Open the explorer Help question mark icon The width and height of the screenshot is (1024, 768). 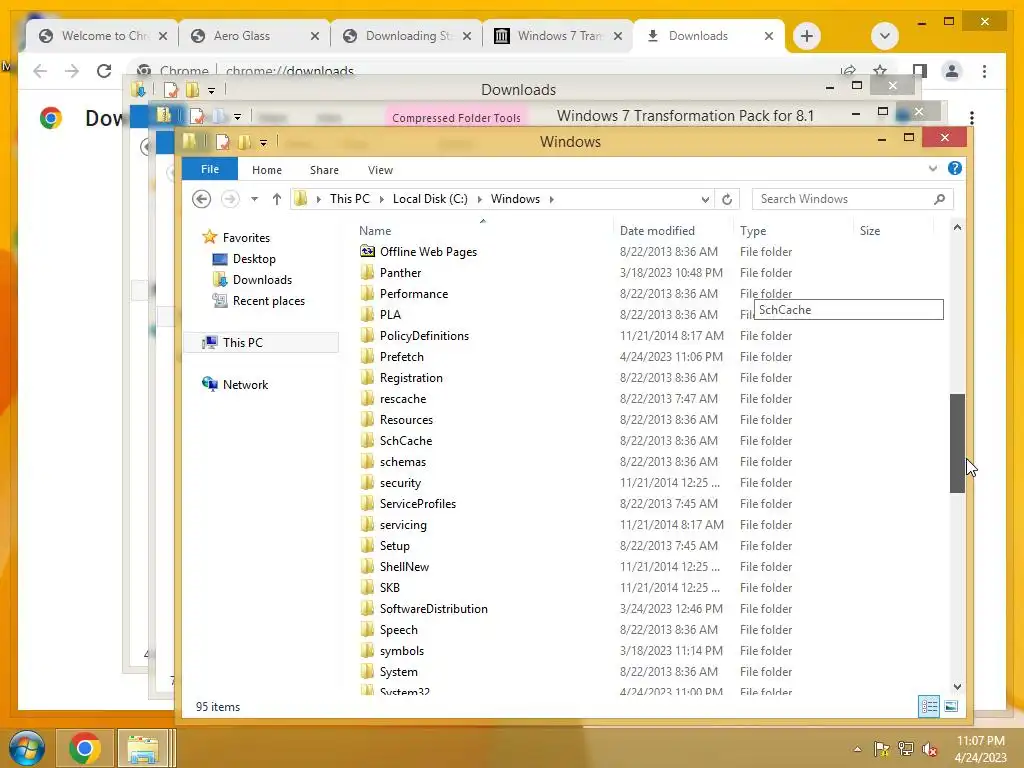tap(955, 168)
